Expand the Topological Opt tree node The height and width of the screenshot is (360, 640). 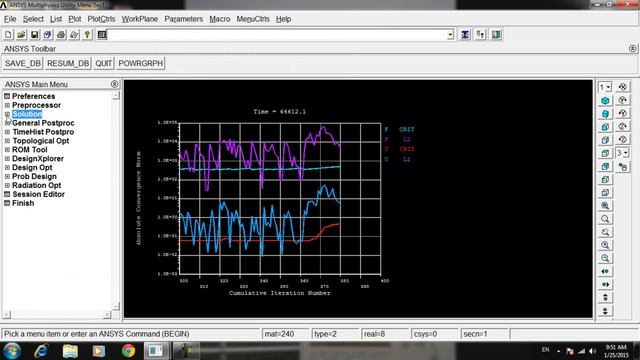click(x=7, y=141)
